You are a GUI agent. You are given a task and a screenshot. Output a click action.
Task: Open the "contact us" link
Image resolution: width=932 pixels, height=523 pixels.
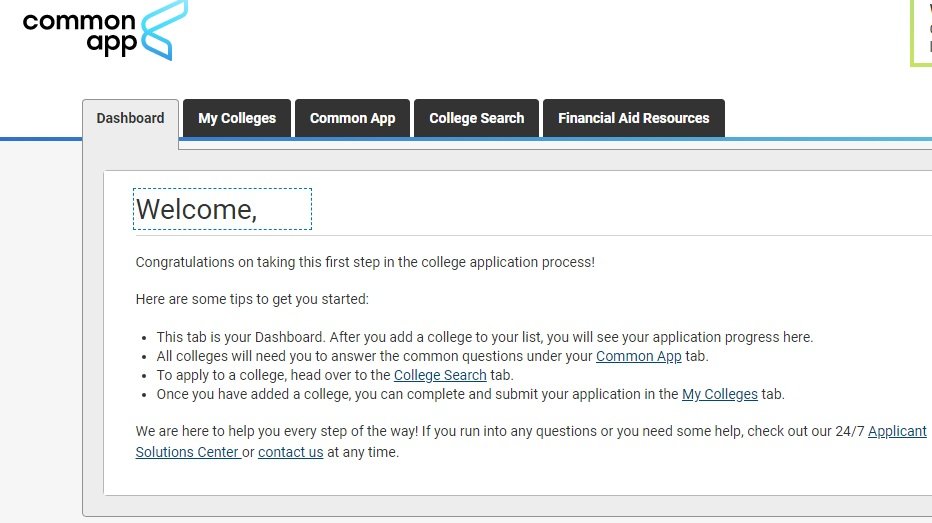coord(291,452)
